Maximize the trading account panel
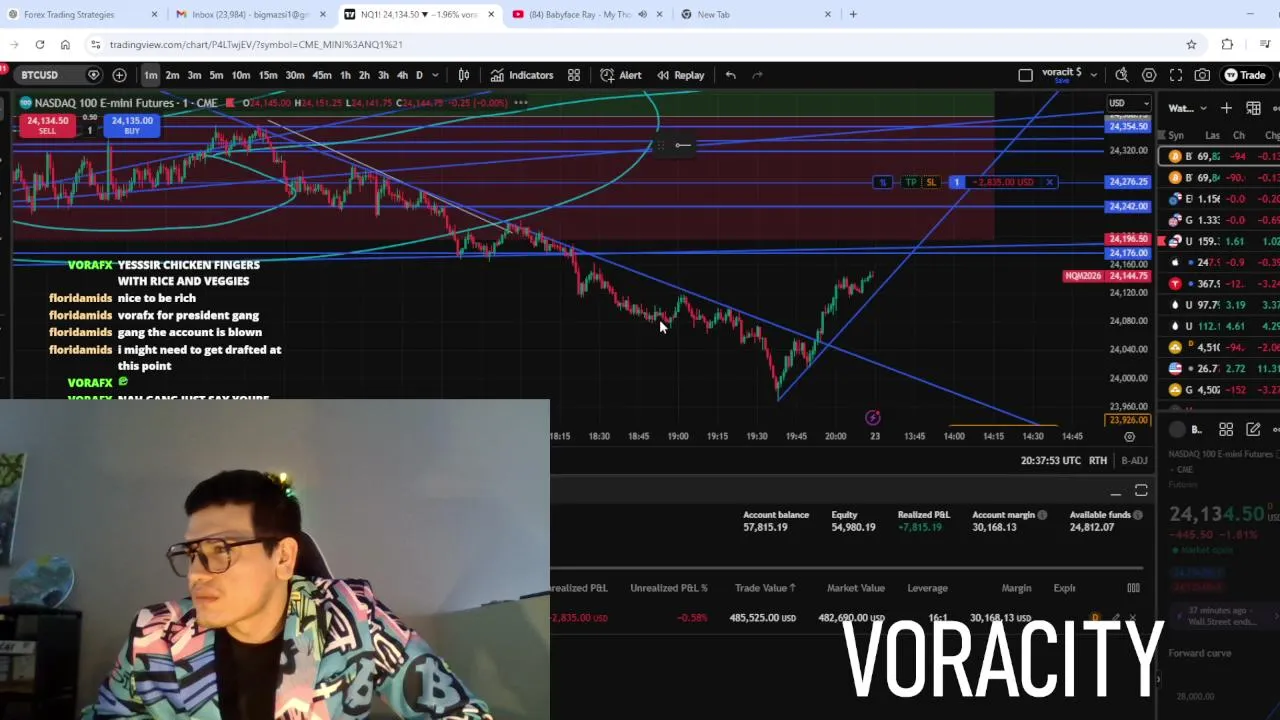This screenshot has width=1280, height=720. point(1141,491)
